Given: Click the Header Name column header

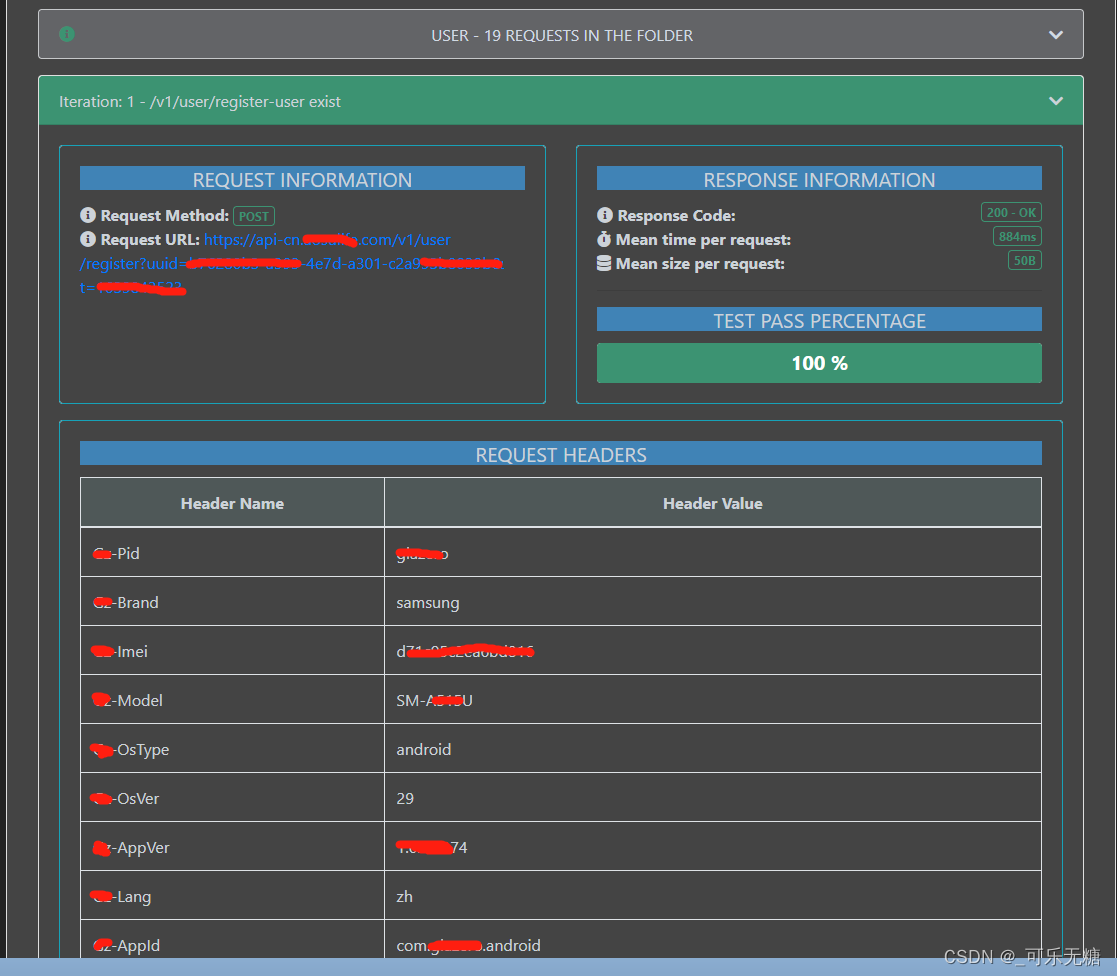Looking at the screenshot, I should [232, 503].
